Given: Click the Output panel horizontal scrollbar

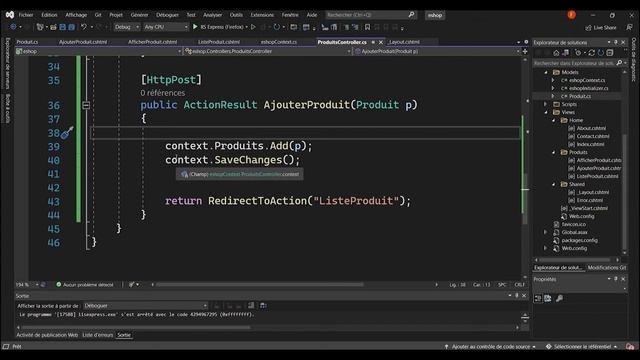Looking at the screenshot, I should coord(136,327).
